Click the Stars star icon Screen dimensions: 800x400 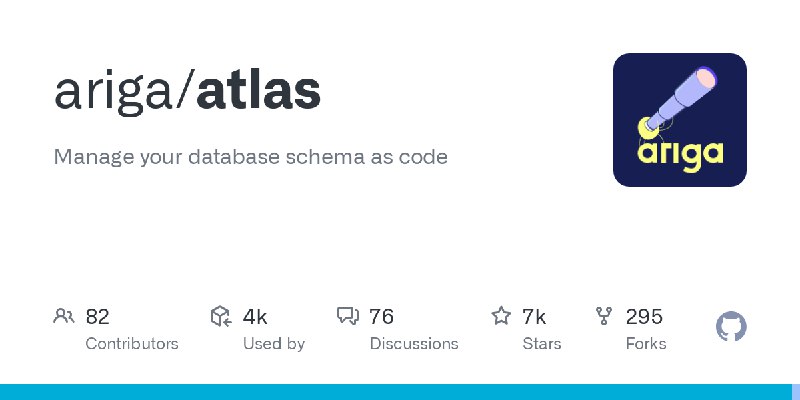(501, 316)
